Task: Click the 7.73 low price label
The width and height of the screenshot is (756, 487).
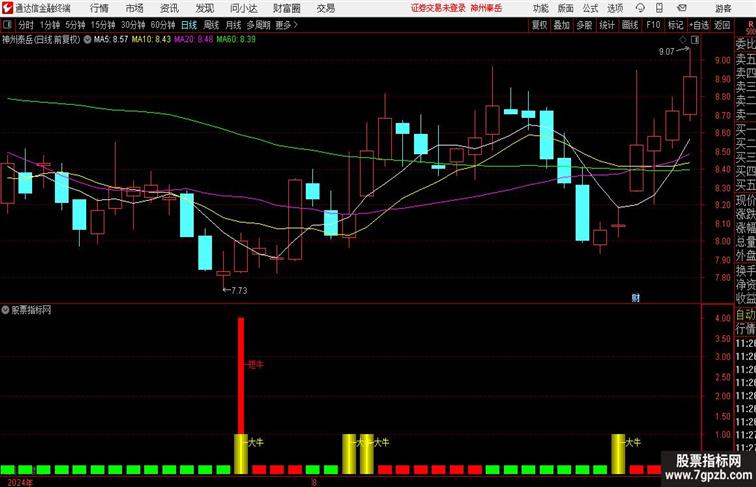Action: point(239,290)
